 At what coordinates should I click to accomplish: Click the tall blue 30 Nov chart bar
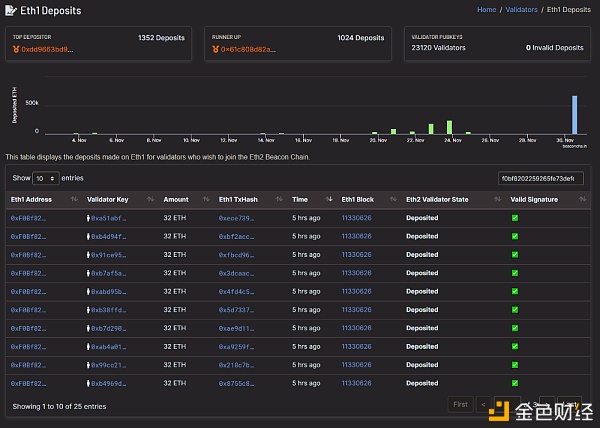coord(574,115)
